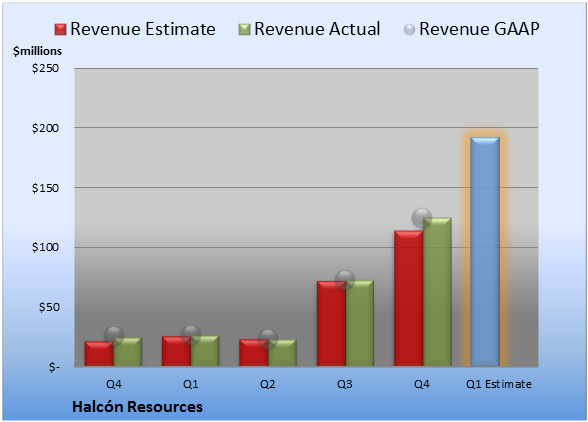Click the GAAP sphere marker above Q3
Screen dimensions: 588x422
(x=345, y=280)
